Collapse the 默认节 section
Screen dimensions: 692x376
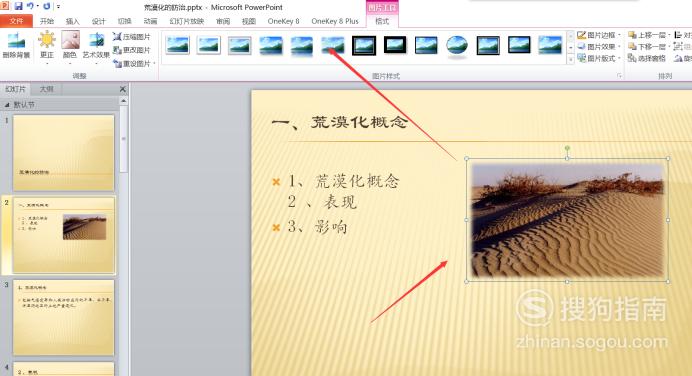coord(7,105)
